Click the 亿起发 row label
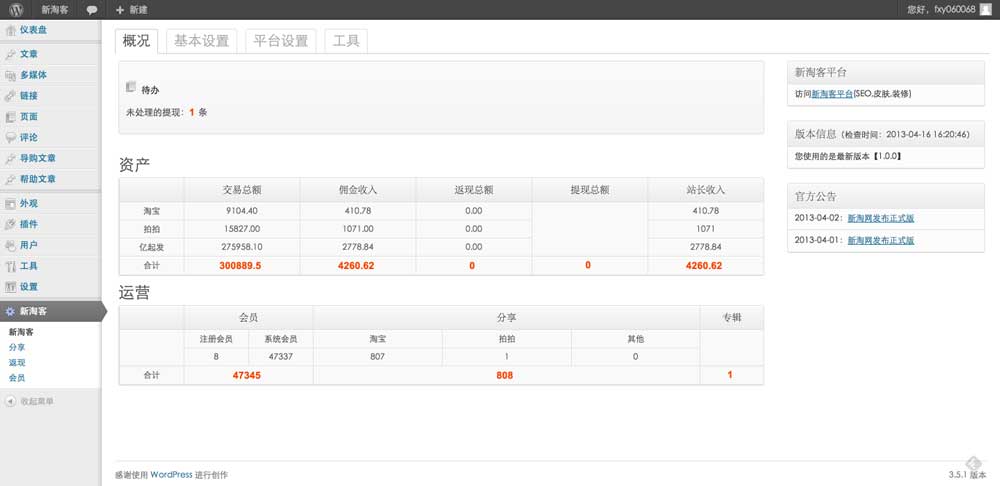 tap(153, 247)
